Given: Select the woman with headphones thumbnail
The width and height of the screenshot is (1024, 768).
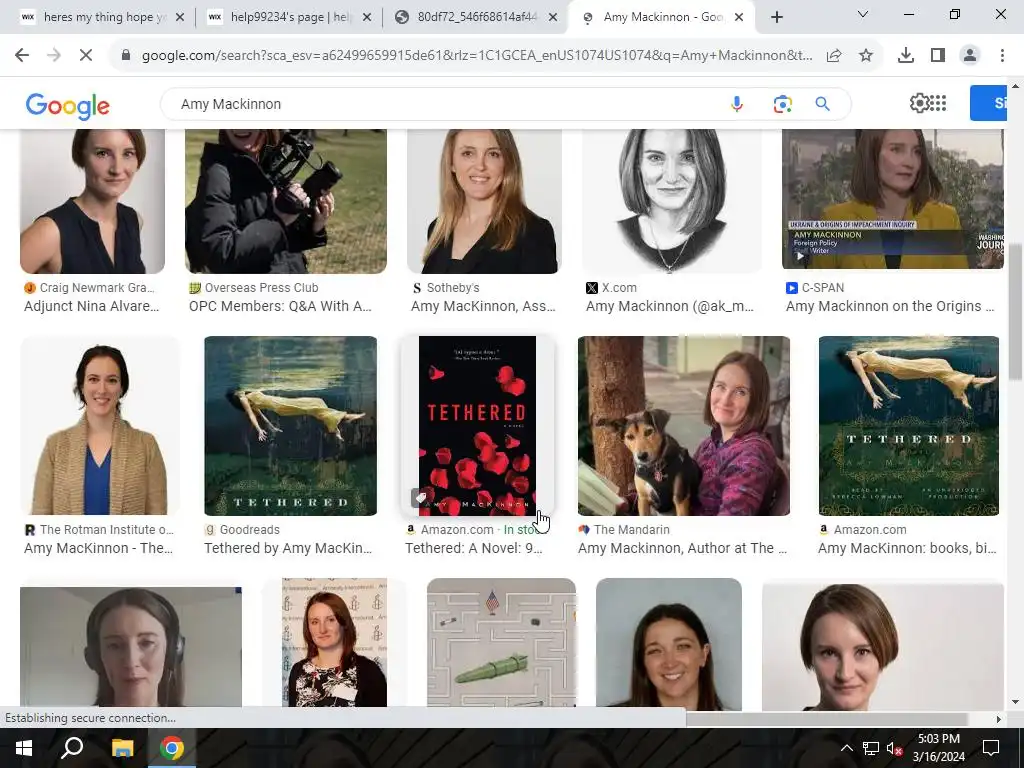Looking at the screenshot, I should pos(131,647).
